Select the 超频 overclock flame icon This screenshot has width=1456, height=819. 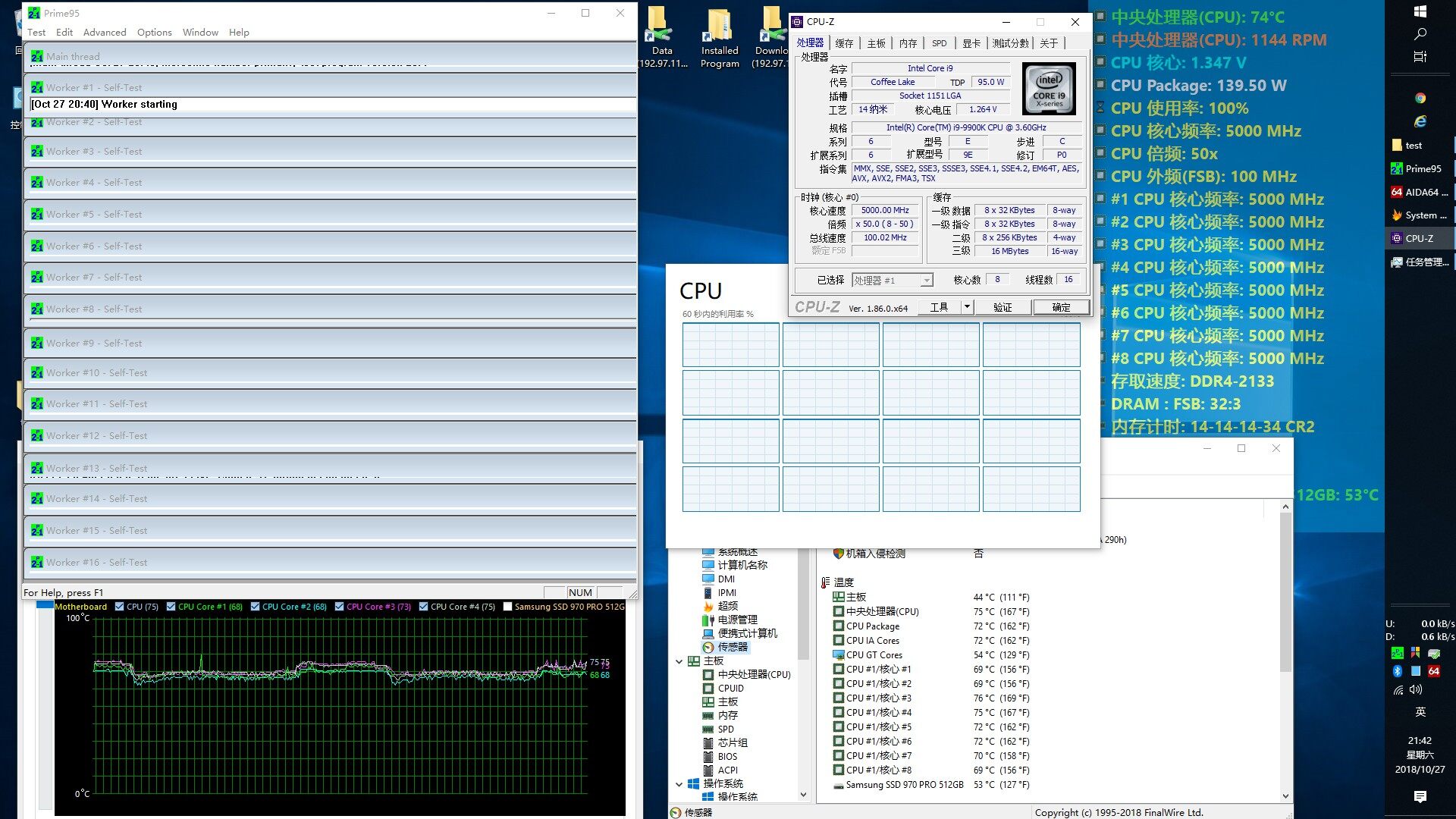[708, 606]
